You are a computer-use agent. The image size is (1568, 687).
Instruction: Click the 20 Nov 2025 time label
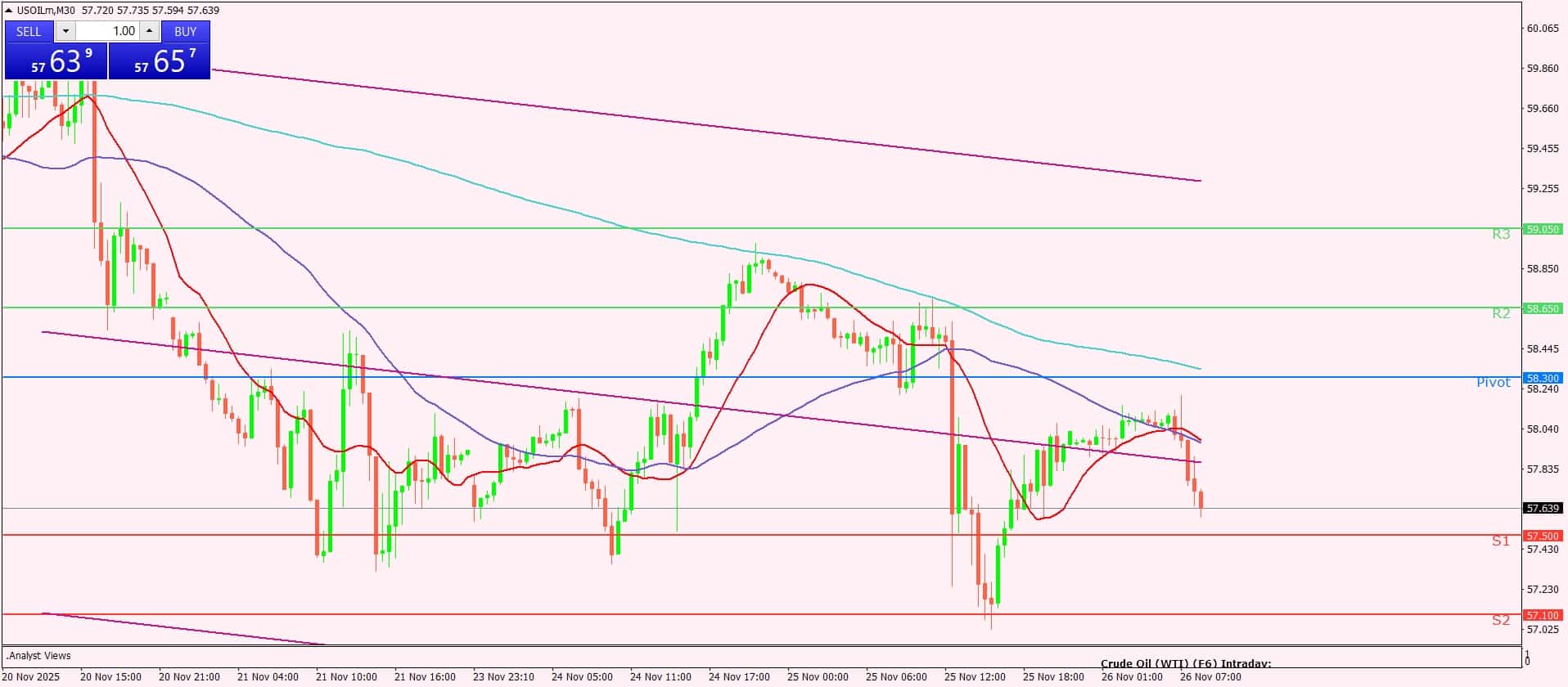pyautogui.click(x=31, y=677)
